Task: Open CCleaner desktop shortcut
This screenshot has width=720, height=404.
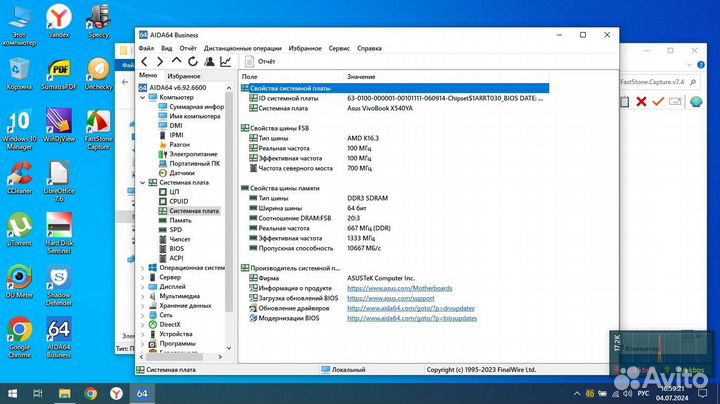Action: click(x=19, y=178)
